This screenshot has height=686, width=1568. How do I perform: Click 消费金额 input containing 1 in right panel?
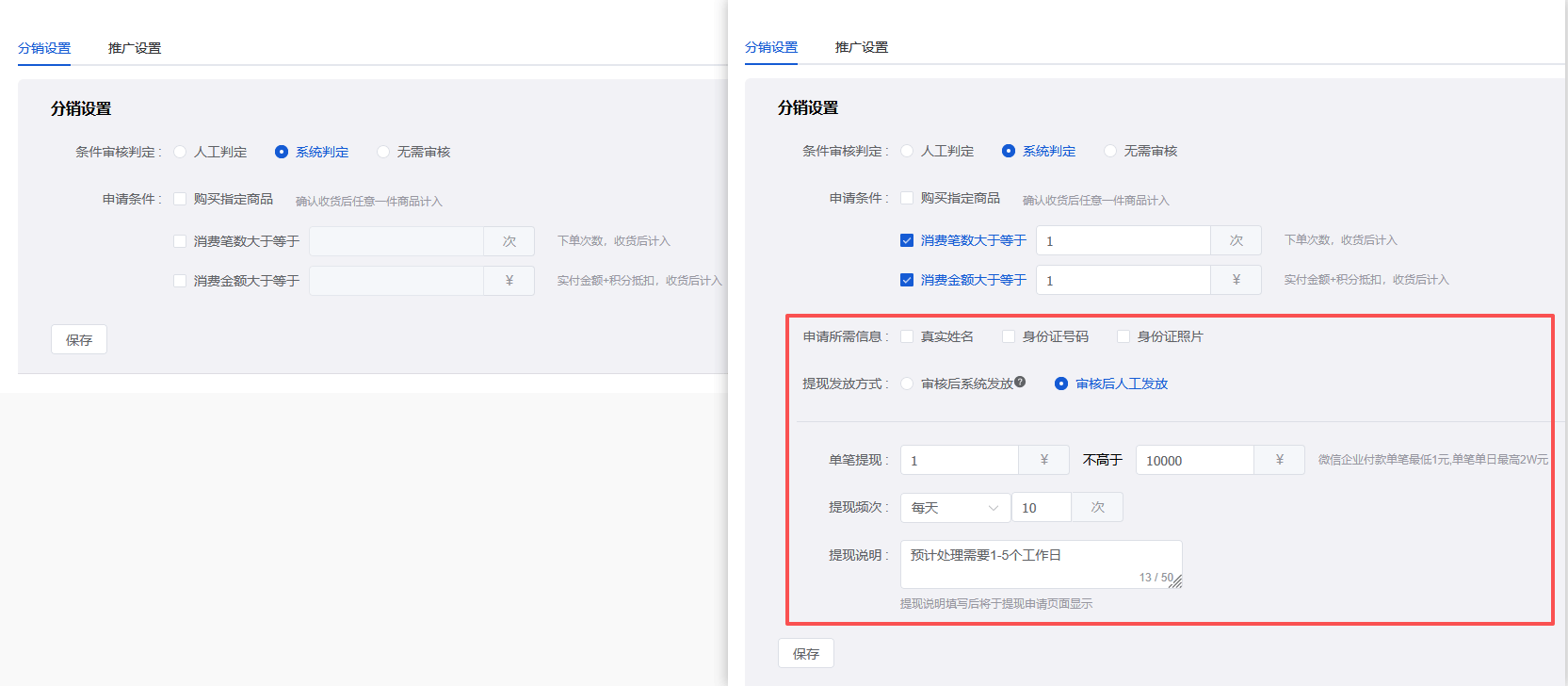1123,280
